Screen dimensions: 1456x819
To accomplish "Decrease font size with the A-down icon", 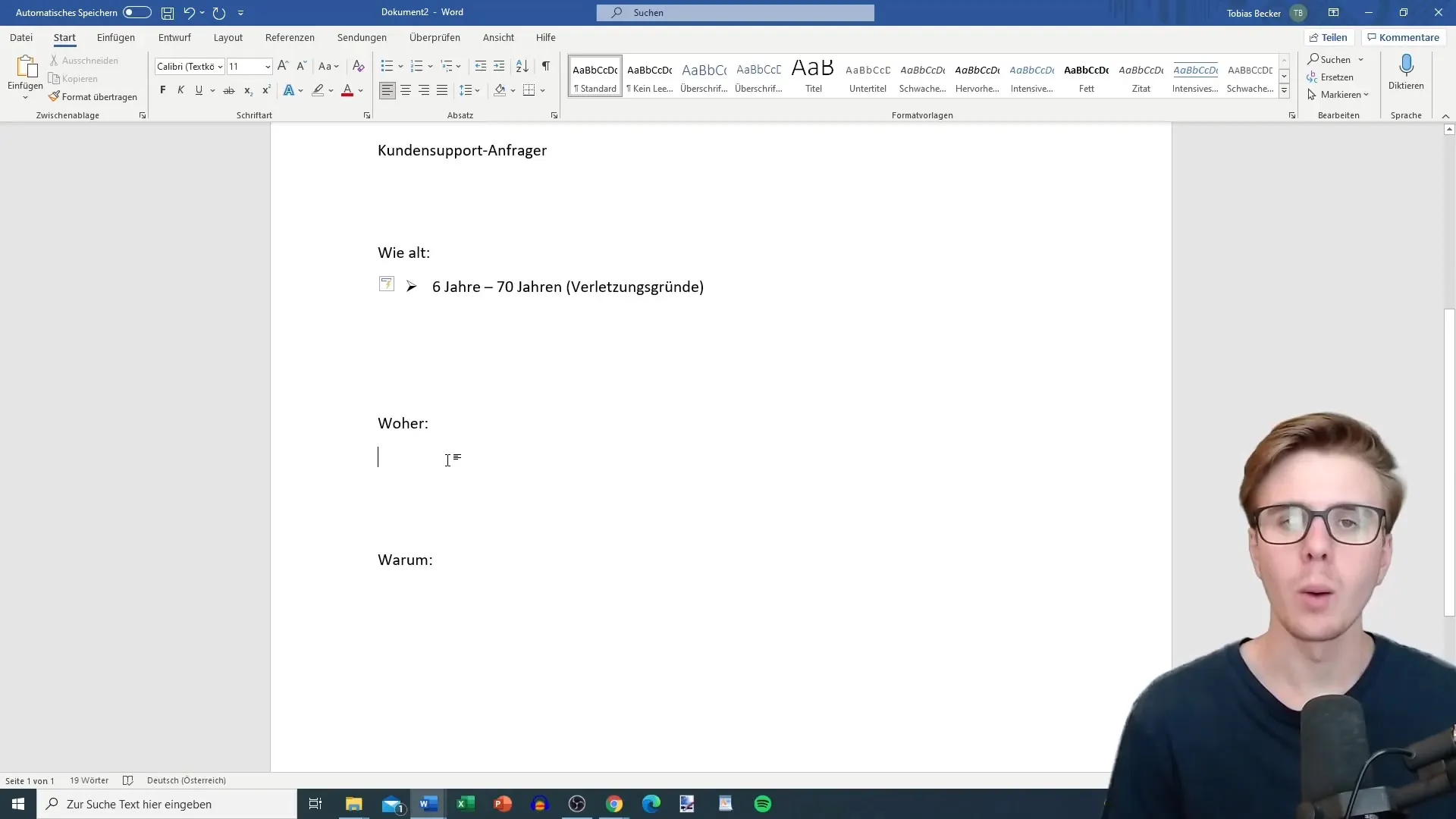I will [x=301, y=66].
